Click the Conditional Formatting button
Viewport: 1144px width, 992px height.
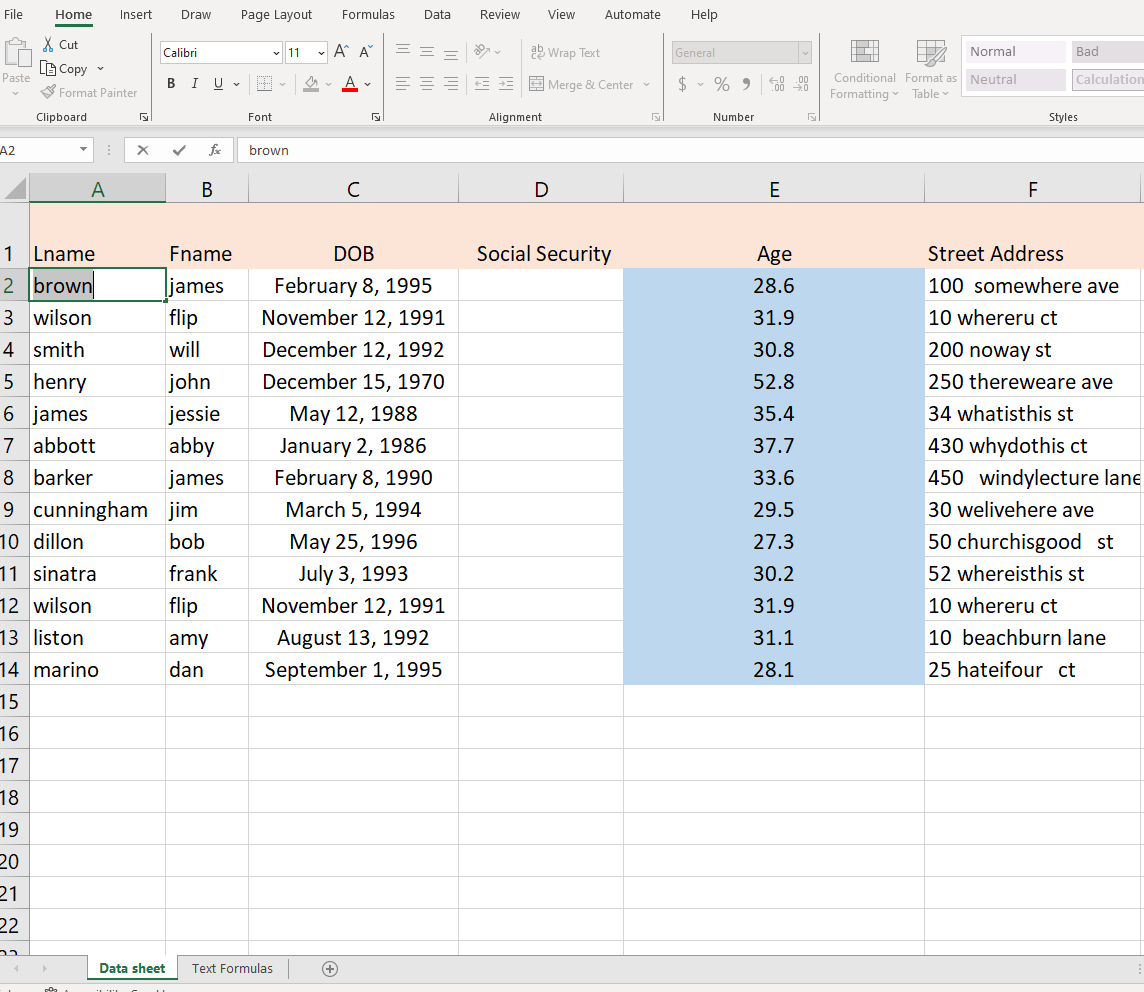864,68
